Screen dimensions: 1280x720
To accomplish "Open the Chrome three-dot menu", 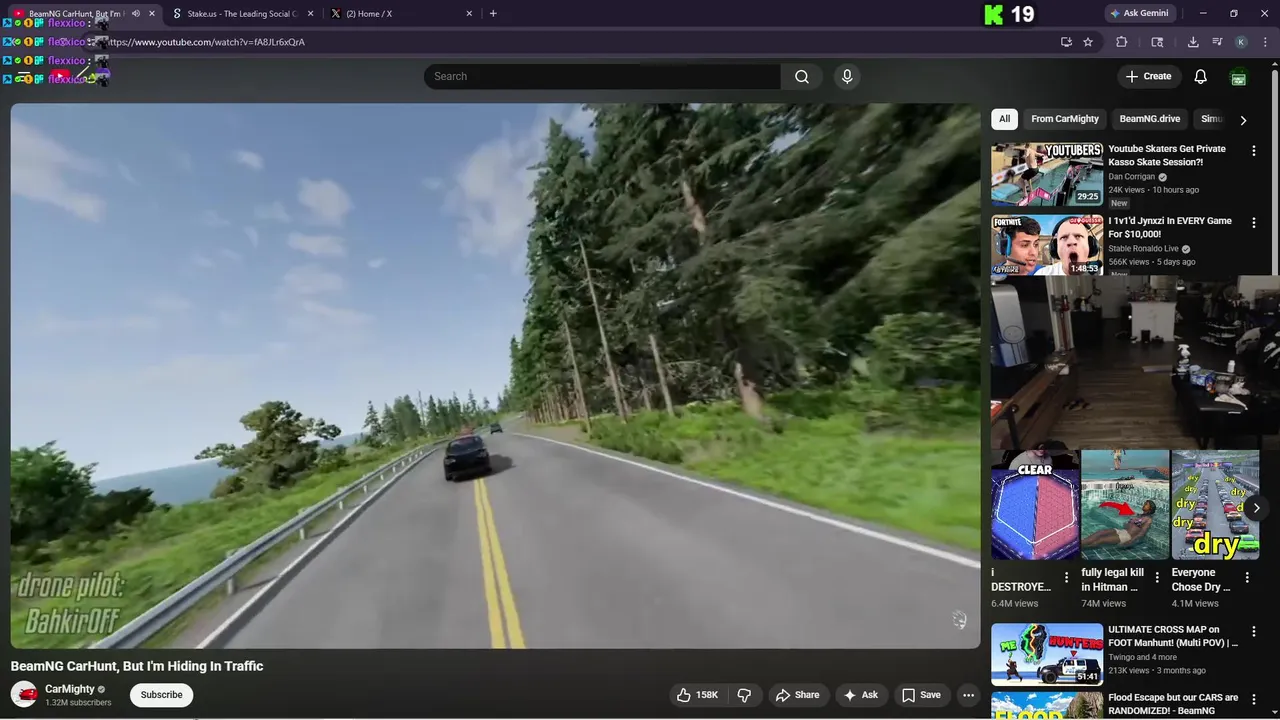I will 1265,42.
